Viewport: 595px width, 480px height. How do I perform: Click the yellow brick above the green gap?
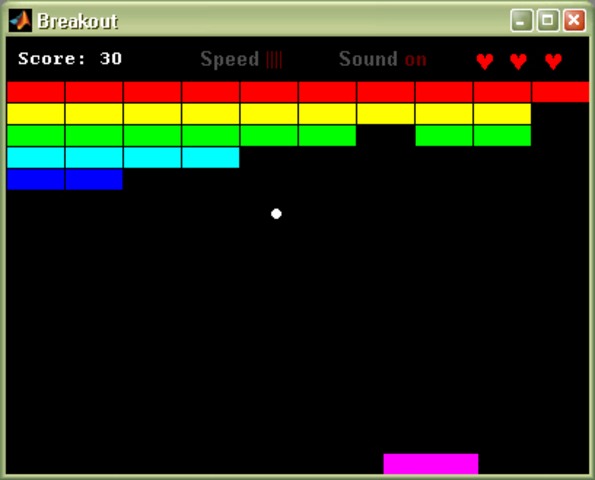tap(386, 114)
